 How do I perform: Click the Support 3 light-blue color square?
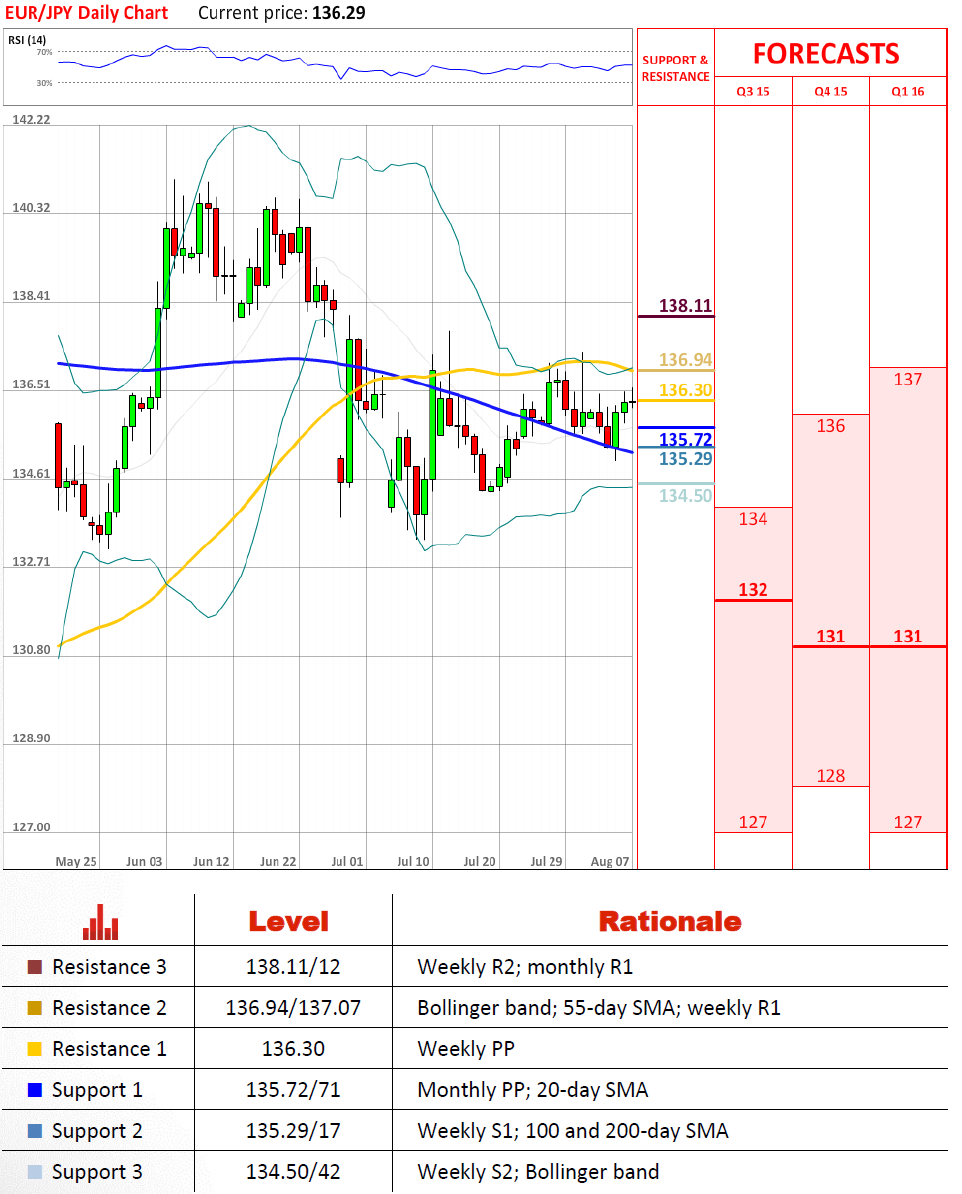[34, 1172]
